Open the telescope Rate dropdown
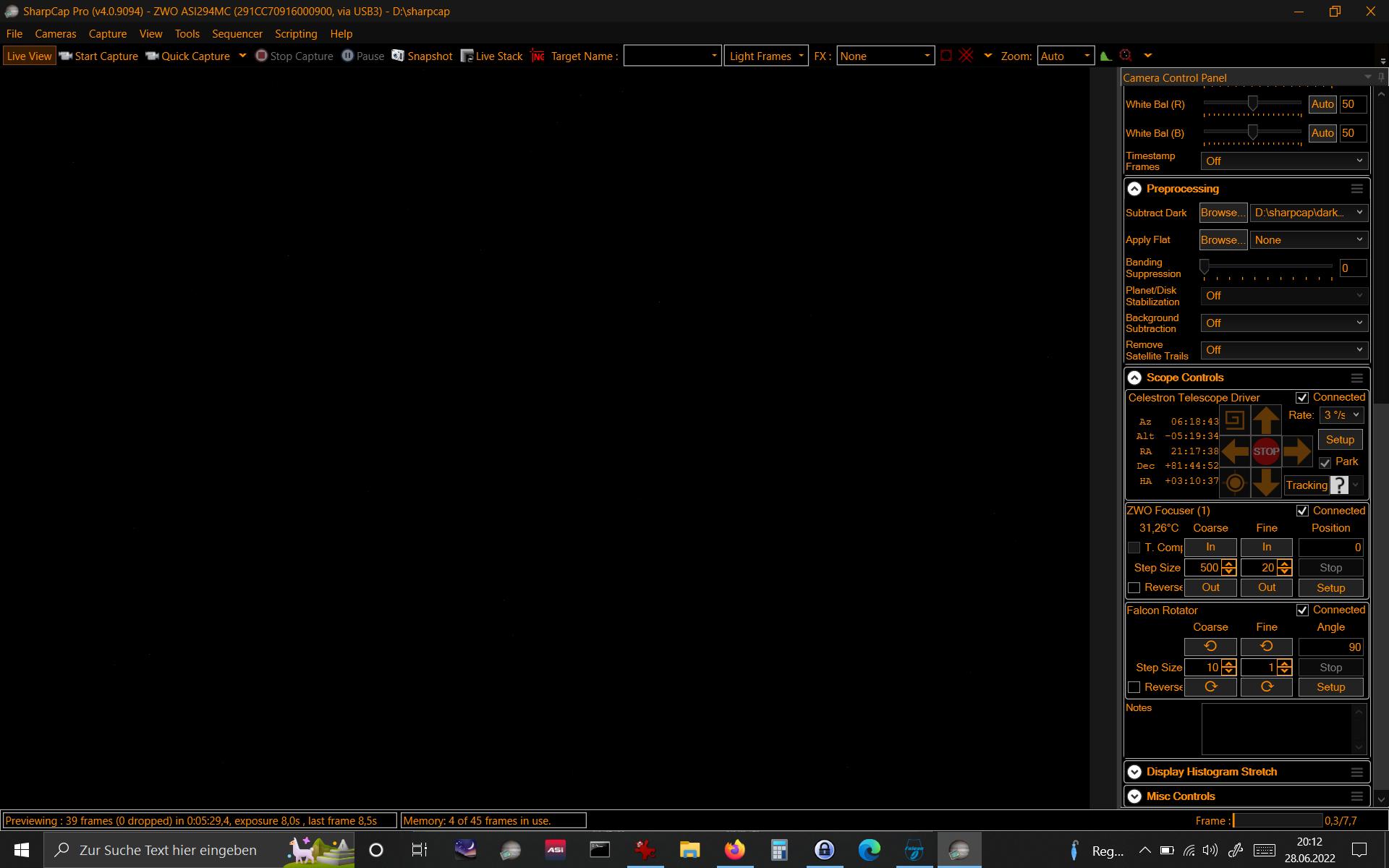1389x868 pixels. (x=1341, y=415)
